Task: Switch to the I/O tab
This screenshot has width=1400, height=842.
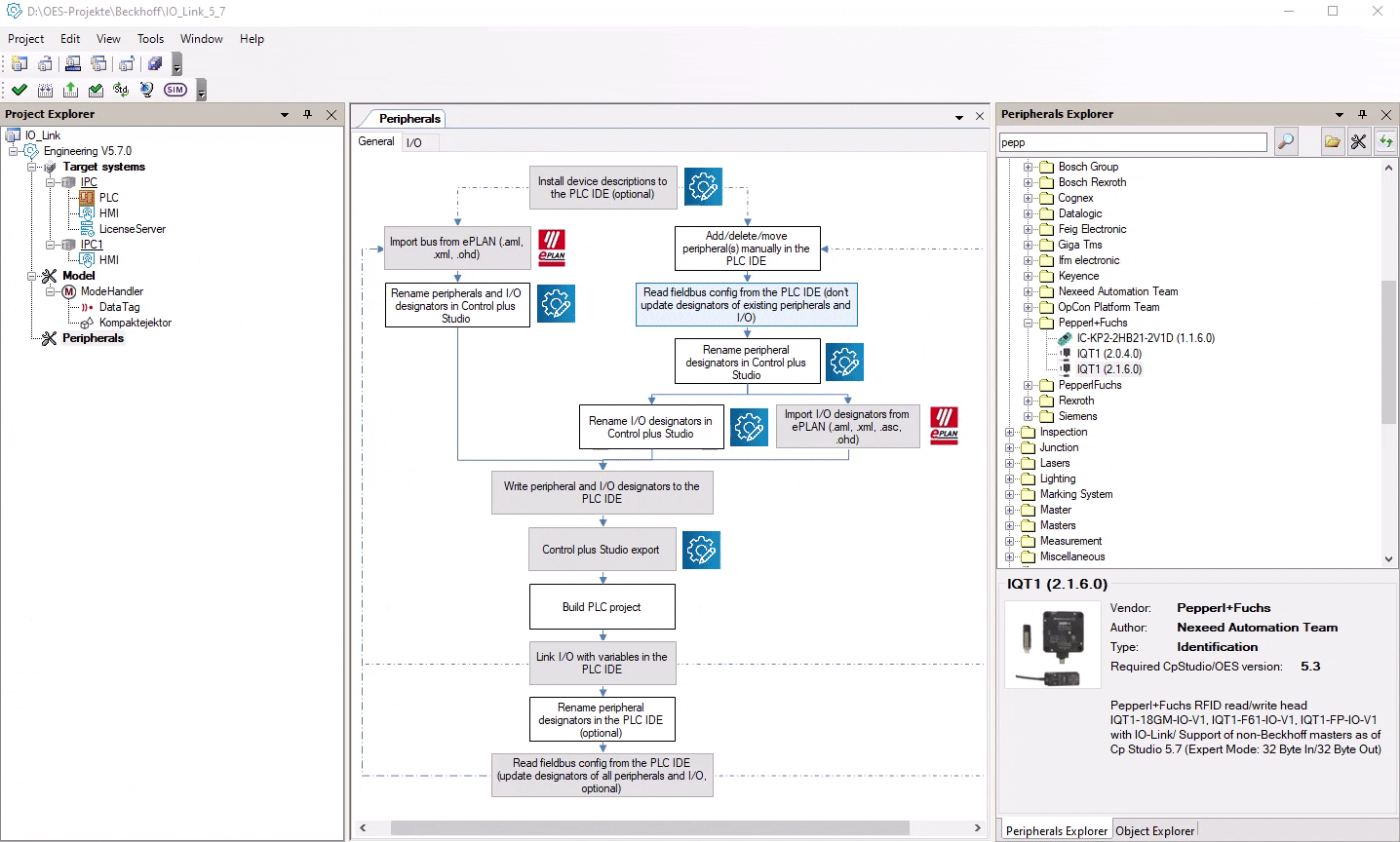Action: (414, 142)
